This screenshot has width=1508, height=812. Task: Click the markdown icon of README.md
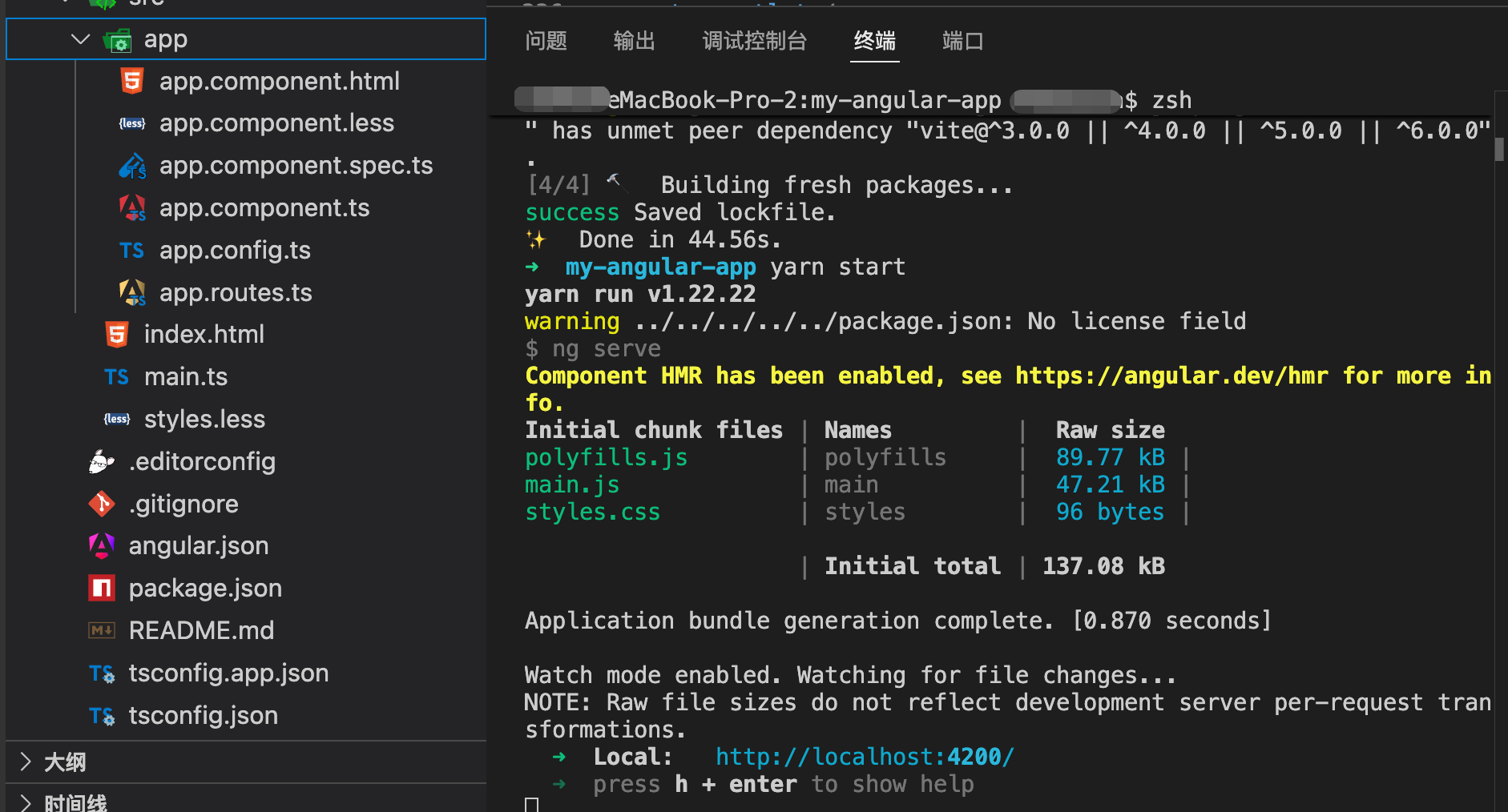102,631
